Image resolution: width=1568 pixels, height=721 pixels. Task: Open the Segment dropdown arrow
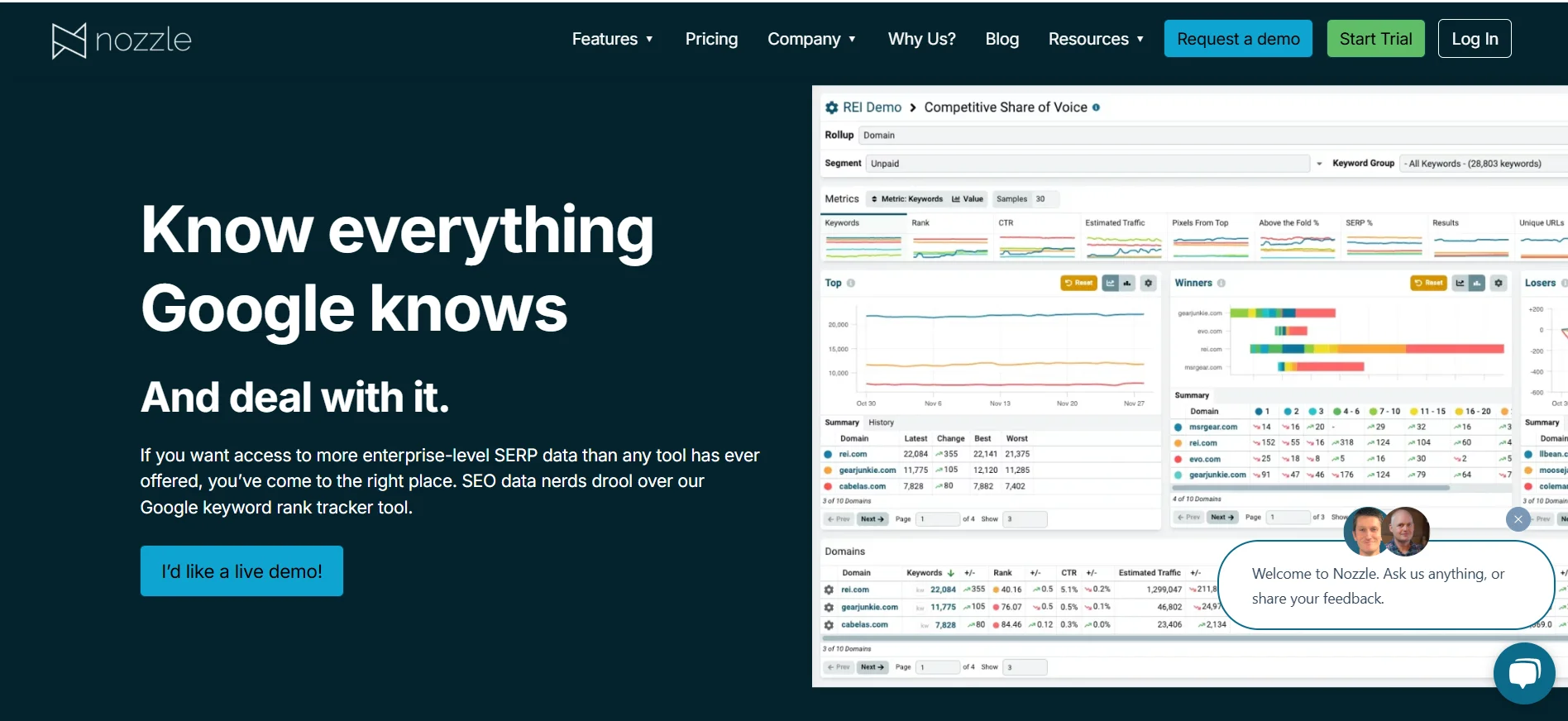coord(1319,164)
